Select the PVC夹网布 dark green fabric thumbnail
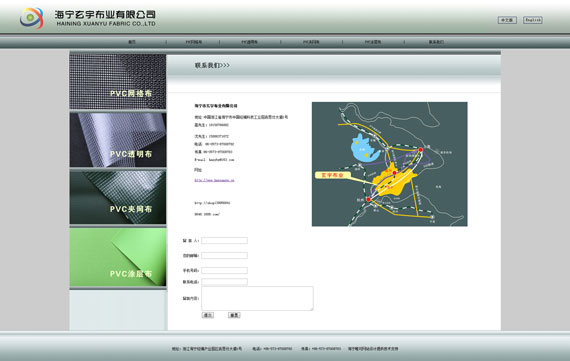The width and height of the screenshot is (570, 361). coord(118,197)
